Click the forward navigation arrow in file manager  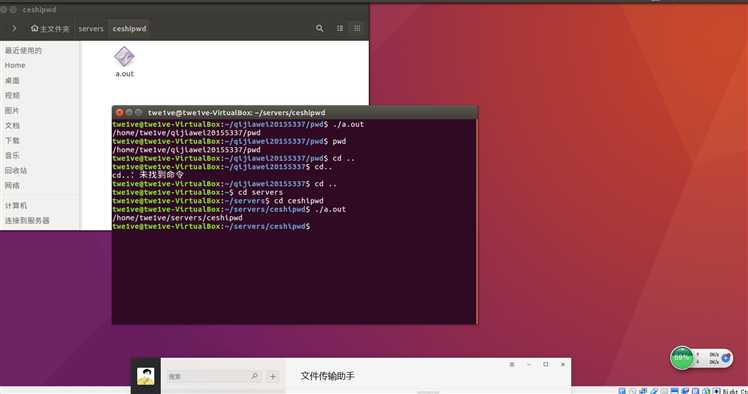tap(14, 29)
